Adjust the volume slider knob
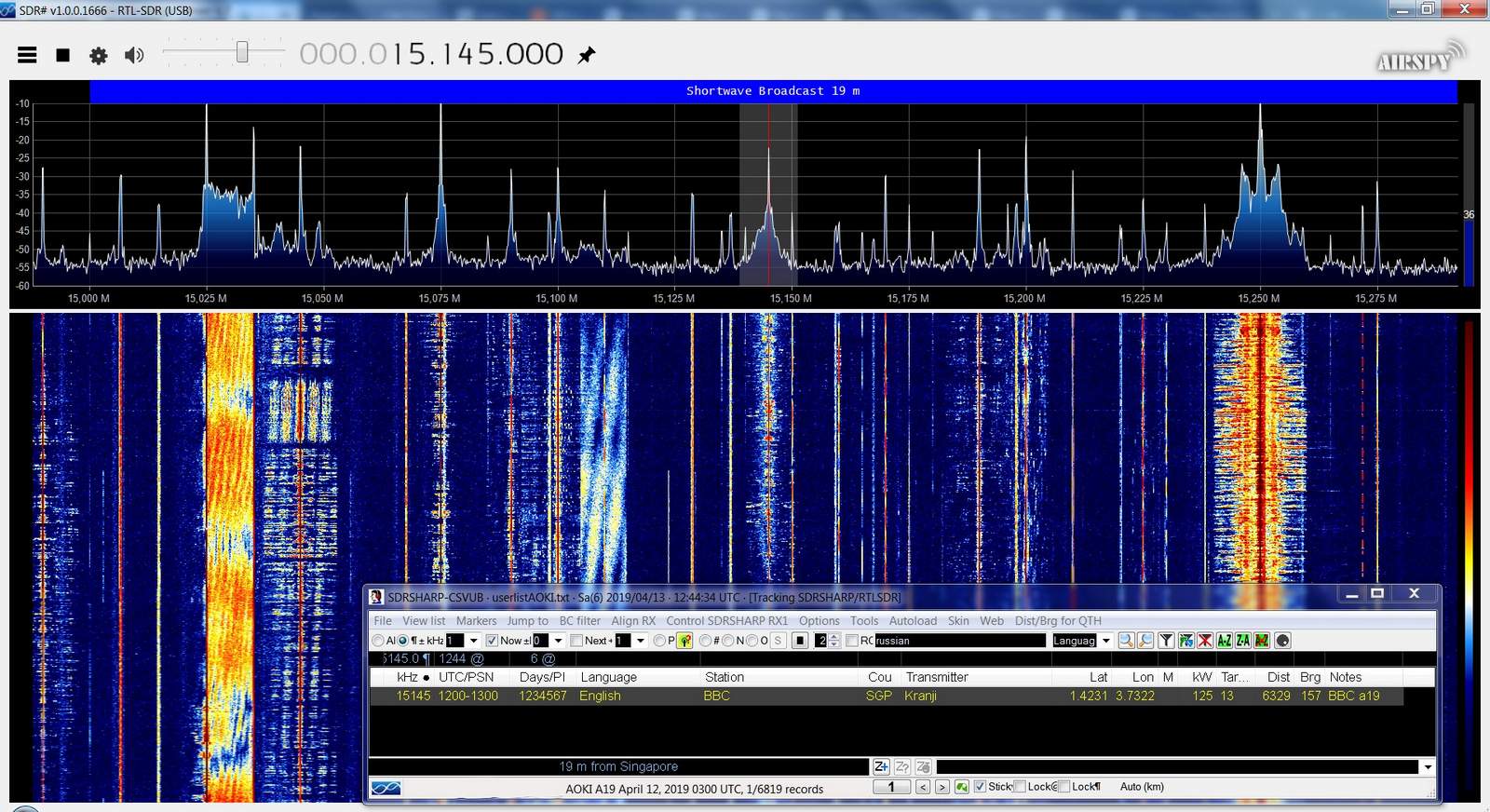 pyautogui.click(x=242, y=52)
